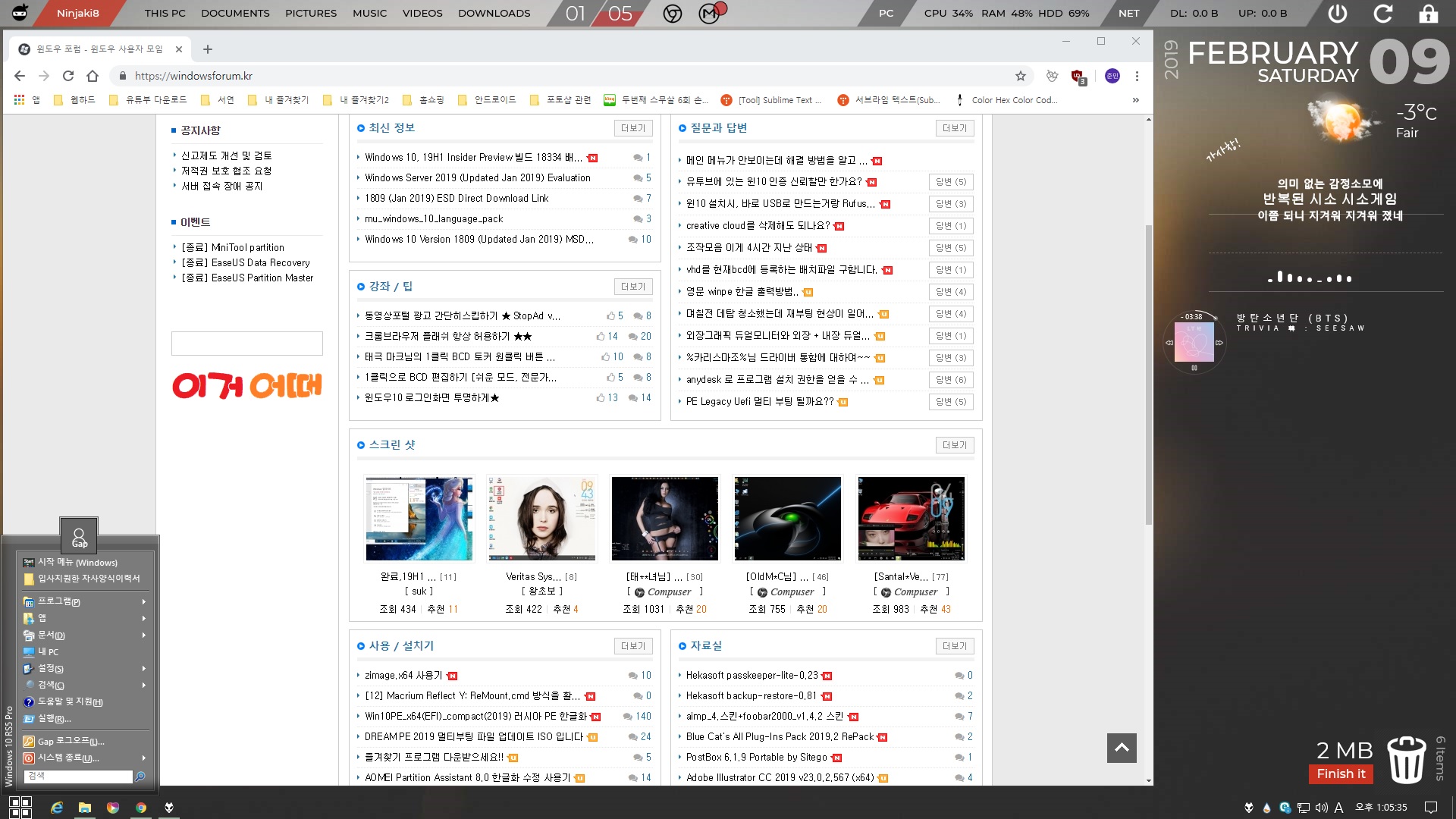Open PICTURES from the top bar
Image resolution: width=1456 pixels, height=819 pixels.
tap(311, 13)
